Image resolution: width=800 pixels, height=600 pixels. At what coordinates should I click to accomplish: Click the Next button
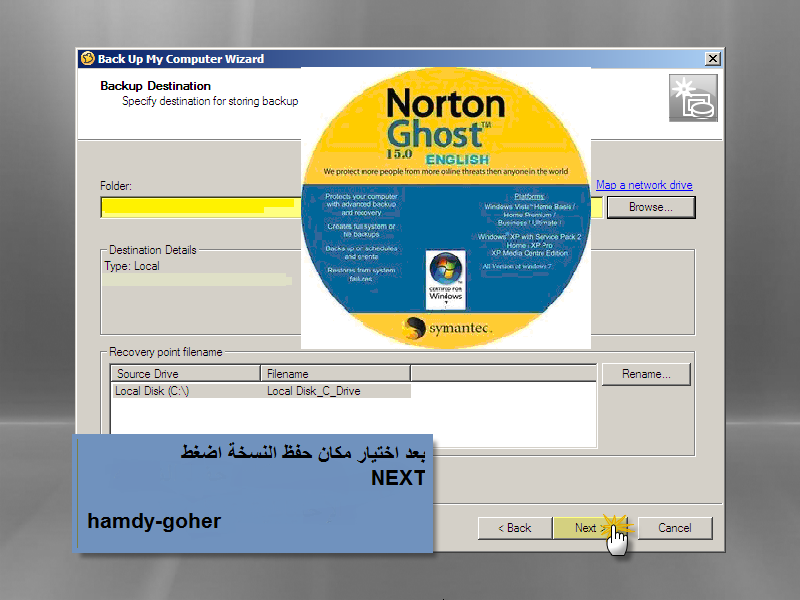tap(590, 528)
